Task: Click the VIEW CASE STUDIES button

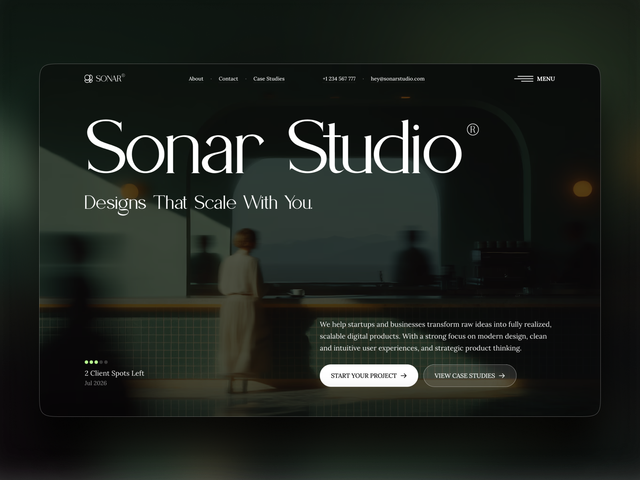Action: (470, 376)
